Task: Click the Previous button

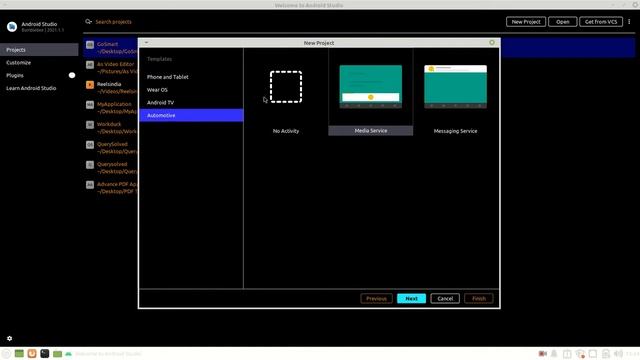Action: 376,298
